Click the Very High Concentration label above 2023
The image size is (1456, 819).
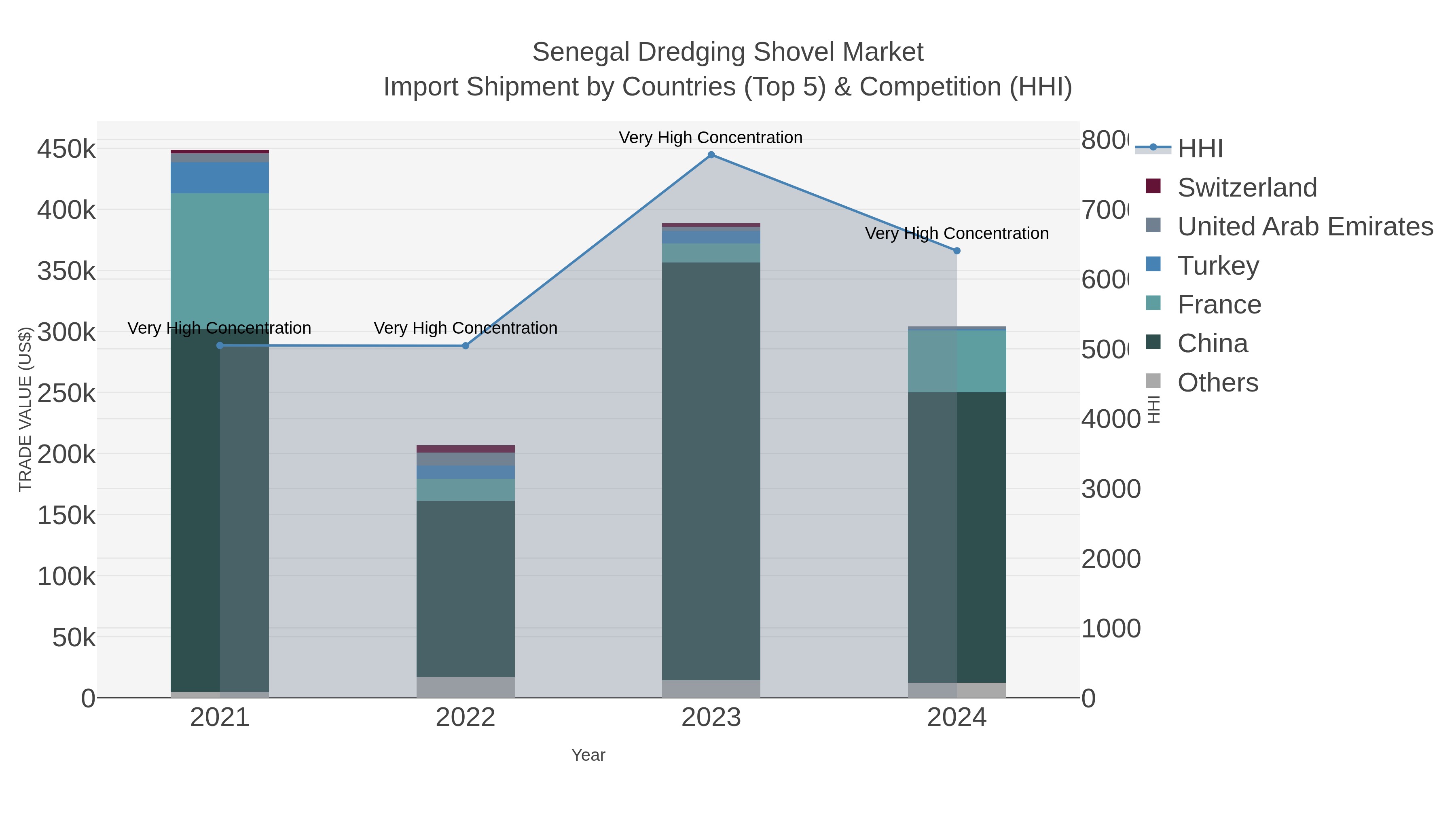pos(711,138)
